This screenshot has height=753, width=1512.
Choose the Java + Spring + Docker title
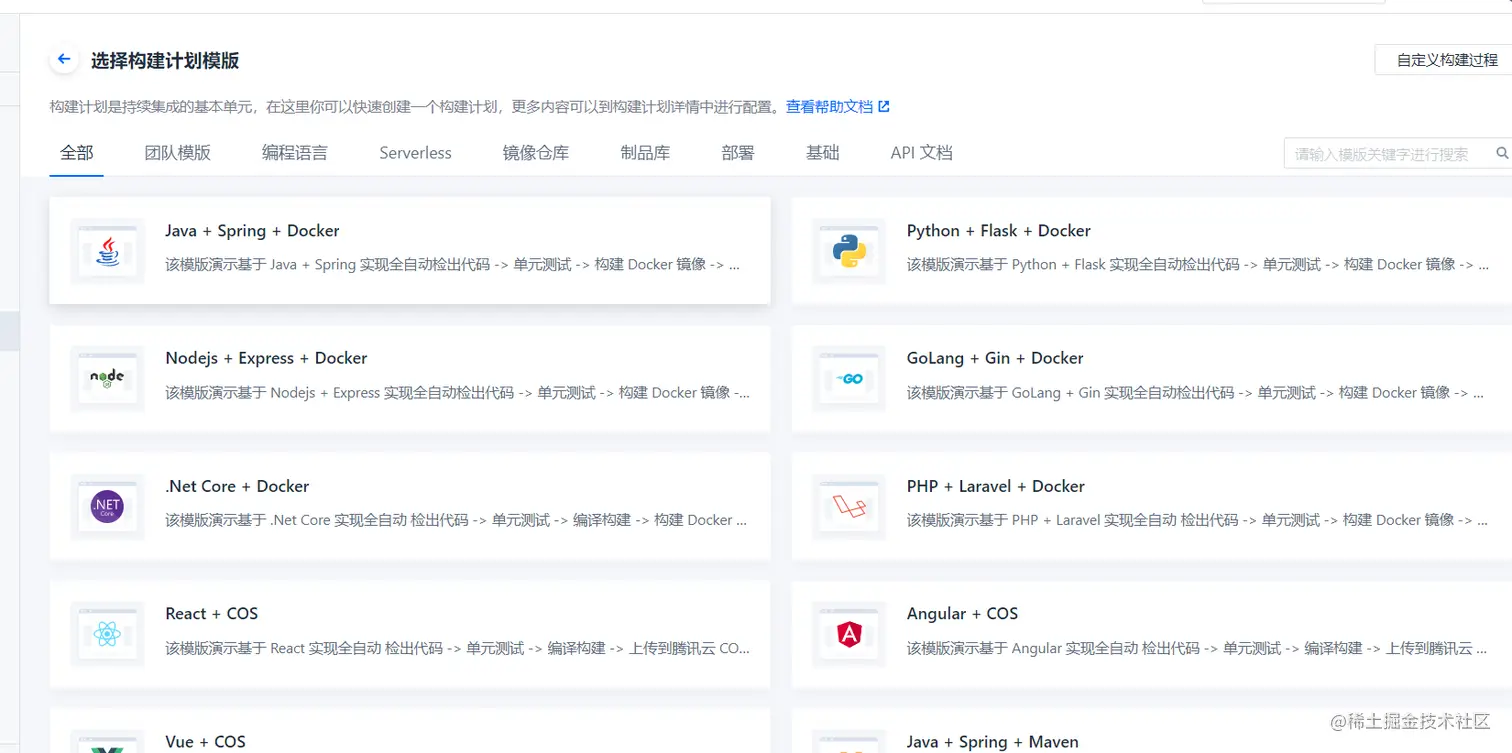click(x=252, y=231)
